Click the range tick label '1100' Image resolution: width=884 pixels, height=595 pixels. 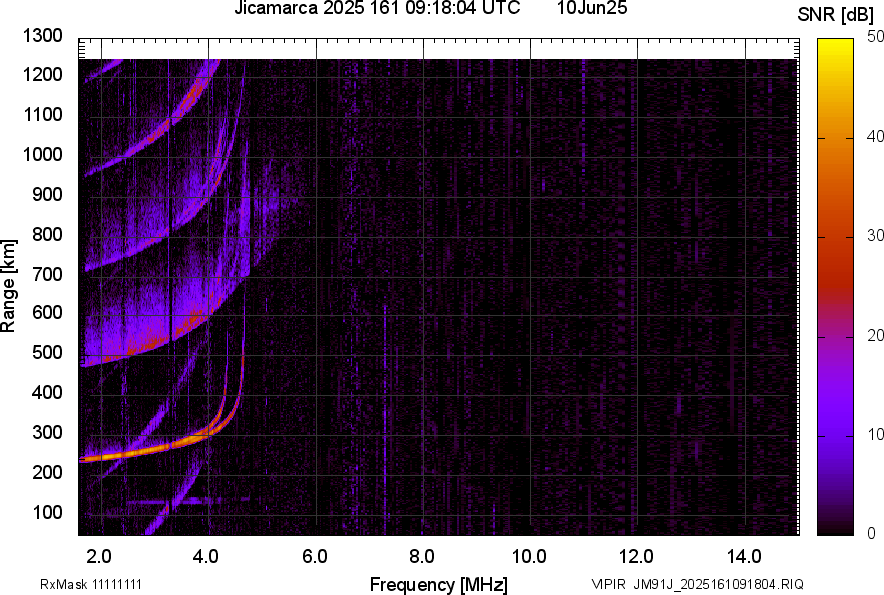(43, 114)
